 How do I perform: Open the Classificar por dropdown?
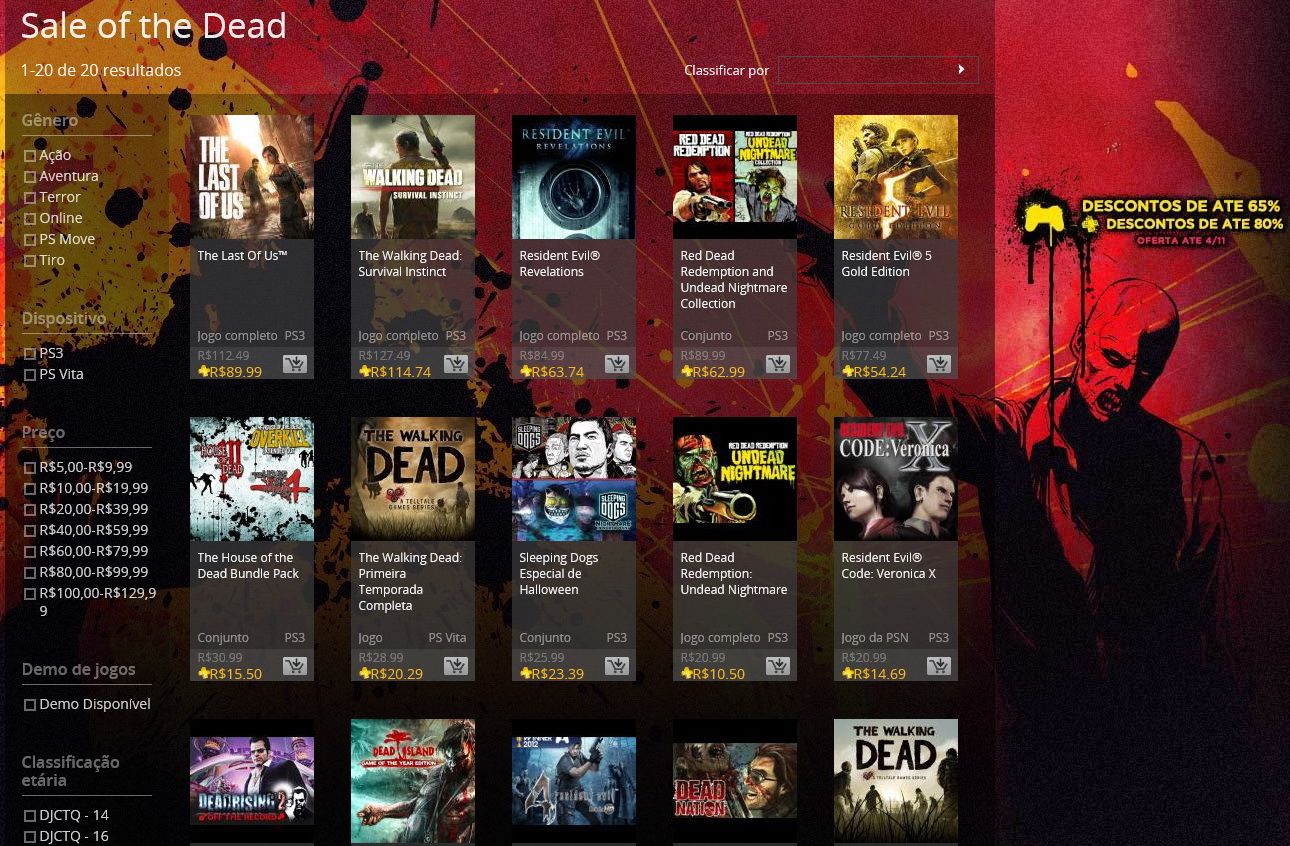pyautogui.click(x=878, y=70)
